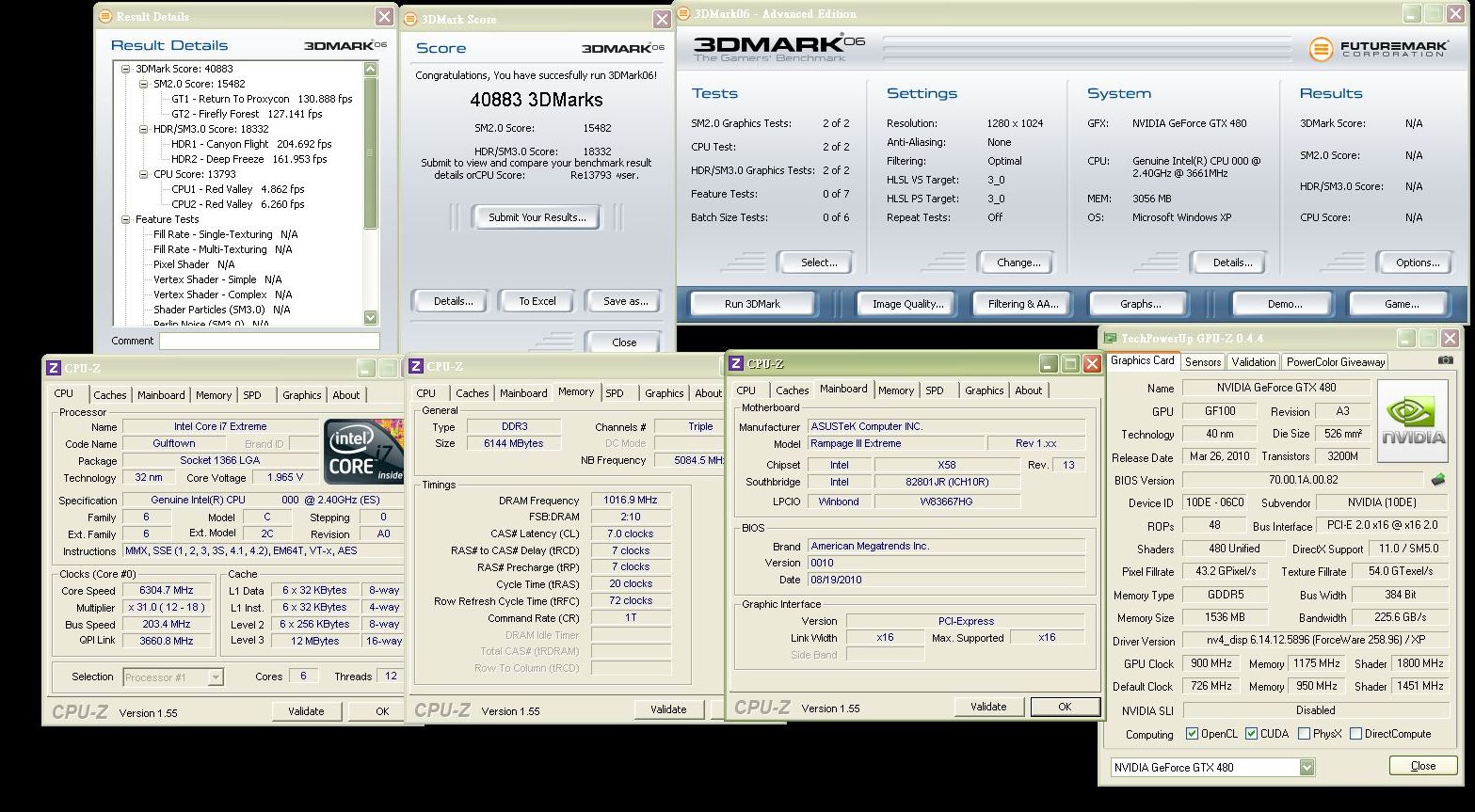Click the Intel Core i7 logo in CPU-Z

point(364,451)
